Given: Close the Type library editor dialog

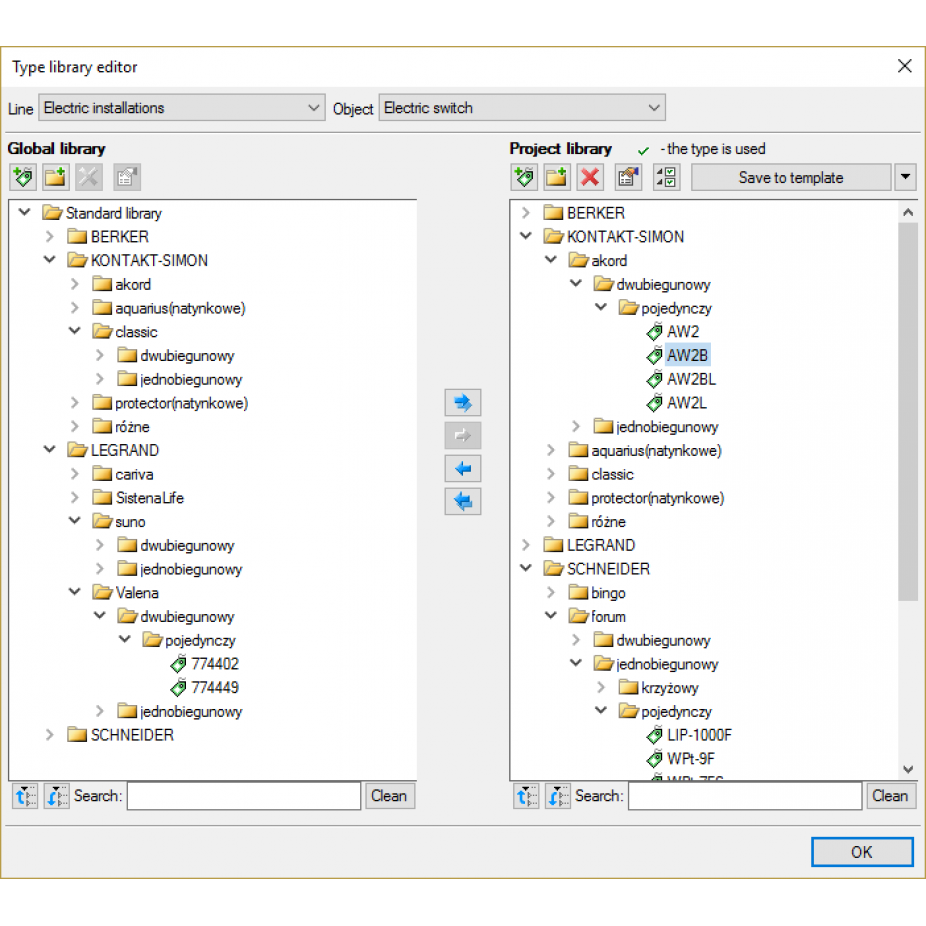Looking at the screenshot, I should coord(904,66).
